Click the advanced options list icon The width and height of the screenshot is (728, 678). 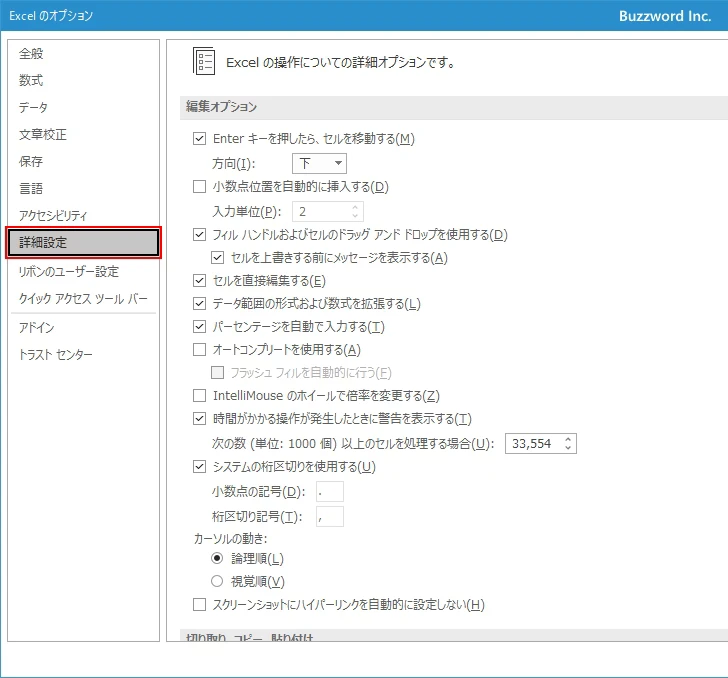[204, 61]
